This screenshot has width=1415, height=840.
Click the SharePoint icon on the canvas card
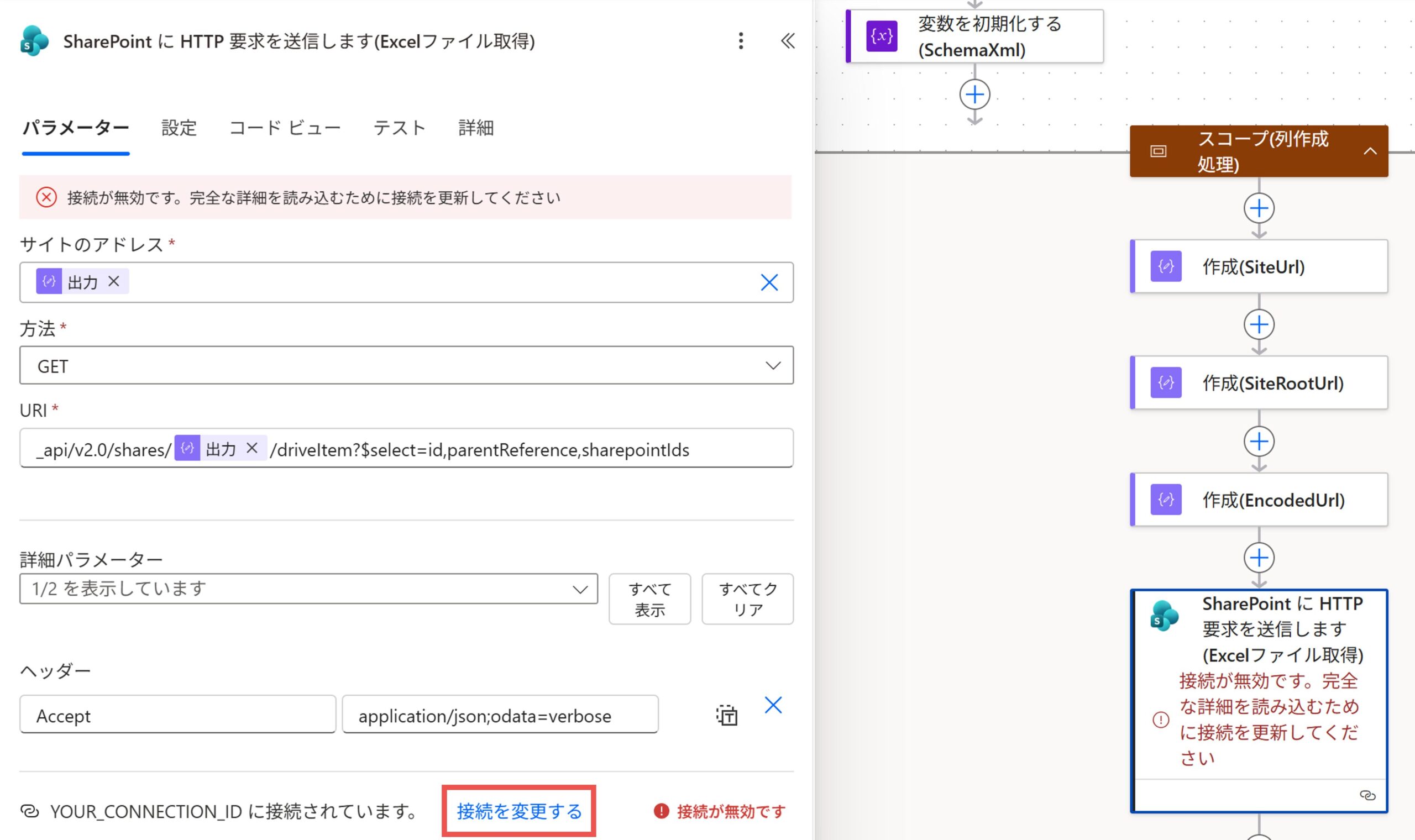pos(1164,615)
